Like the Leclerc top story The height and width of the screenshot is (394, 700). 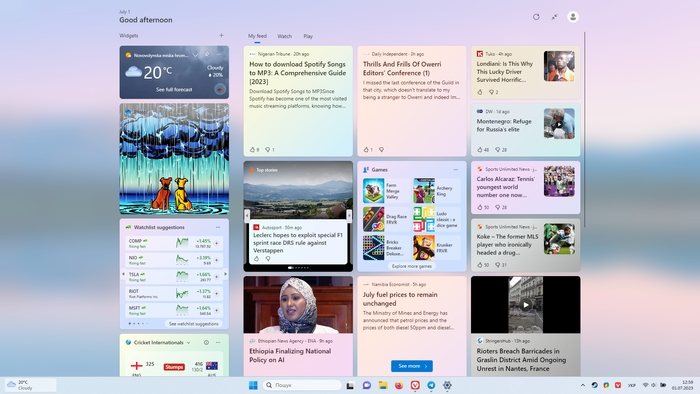click(256, 258)
